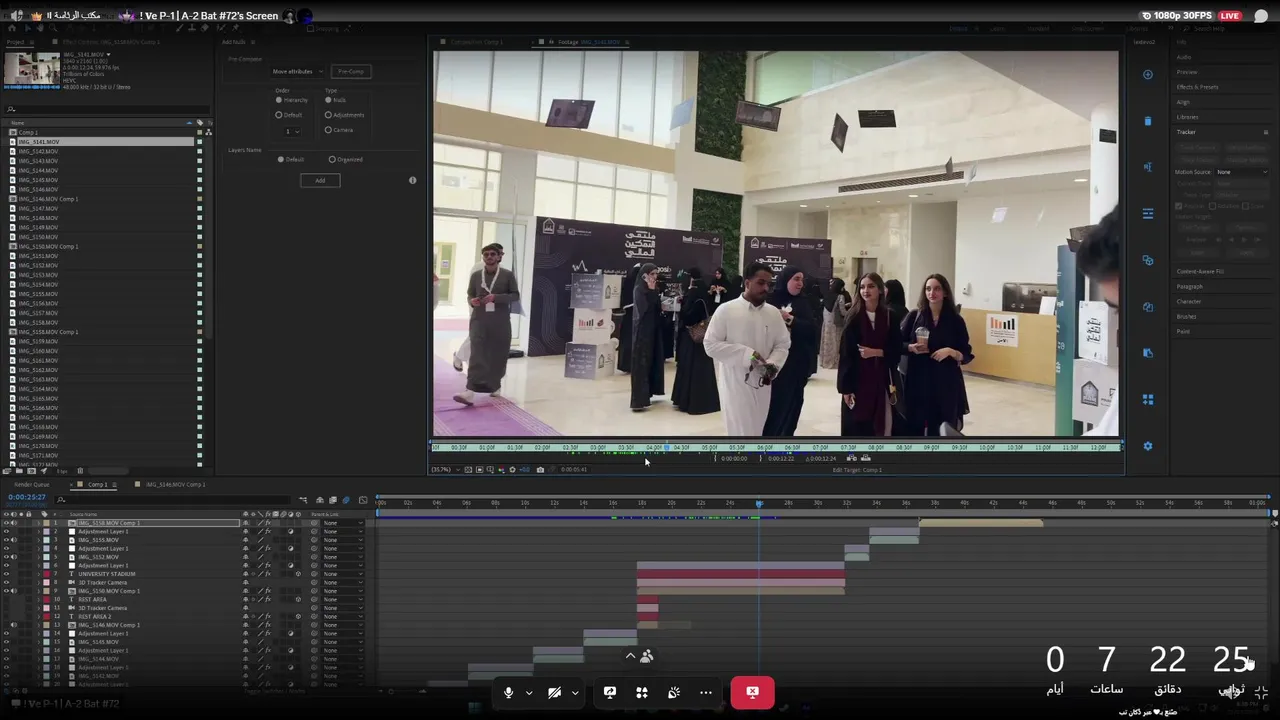Click the camera-off icon in the meeting toolbar
Viewport: 1280px width, 720px height.
pyautogui.click(x=554, y=692)
